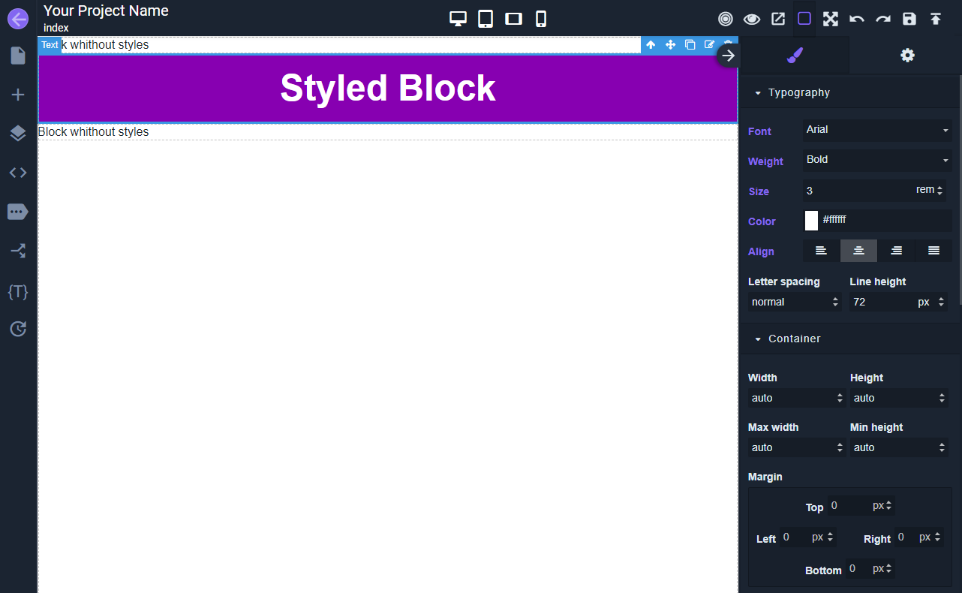Toggle justify text alignment
962x593 pixels.
(x=933, y=250)
